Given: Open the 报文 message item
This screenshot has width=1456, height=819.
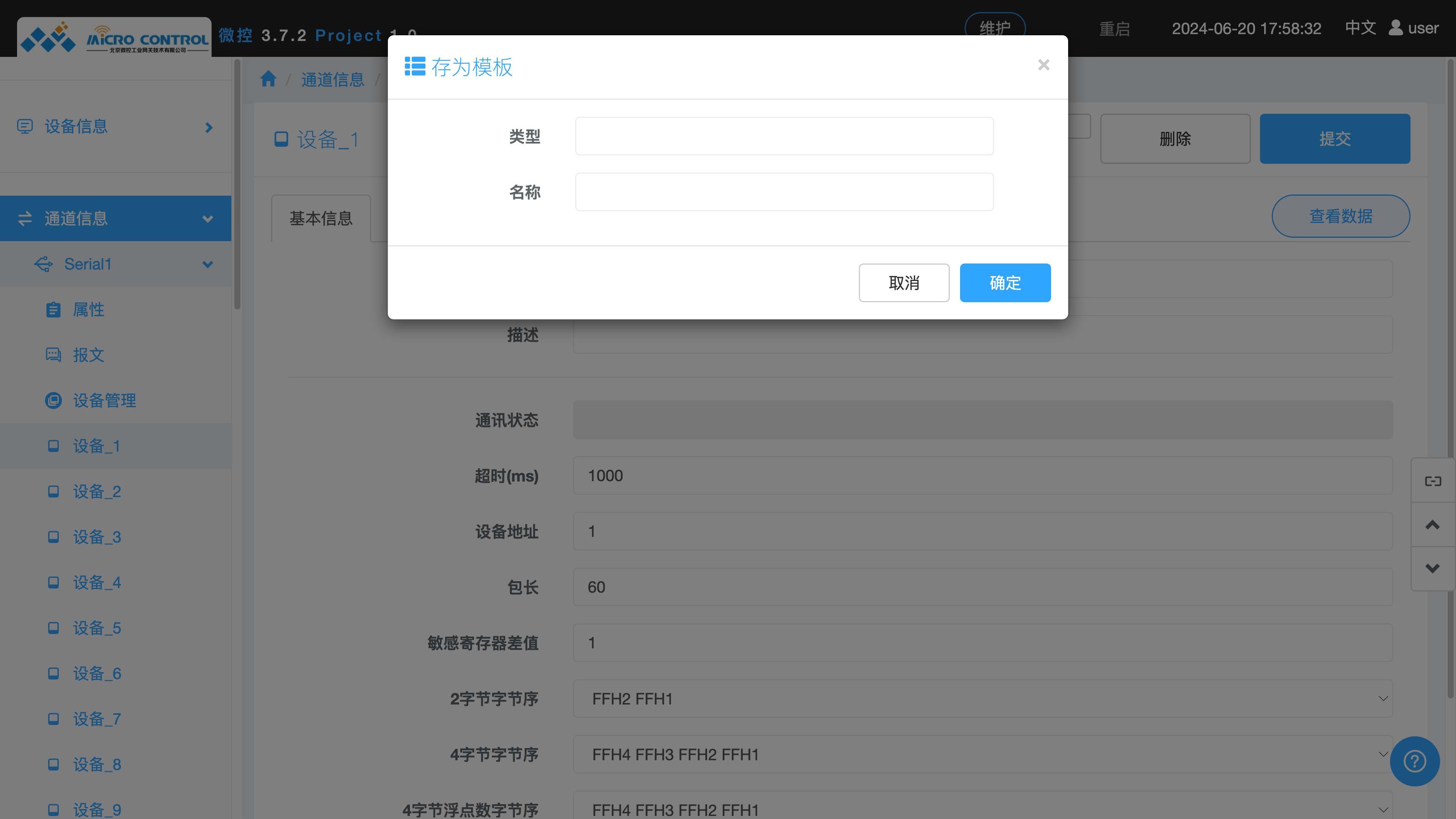Looking at the screenshot, I should pos(88,355).
